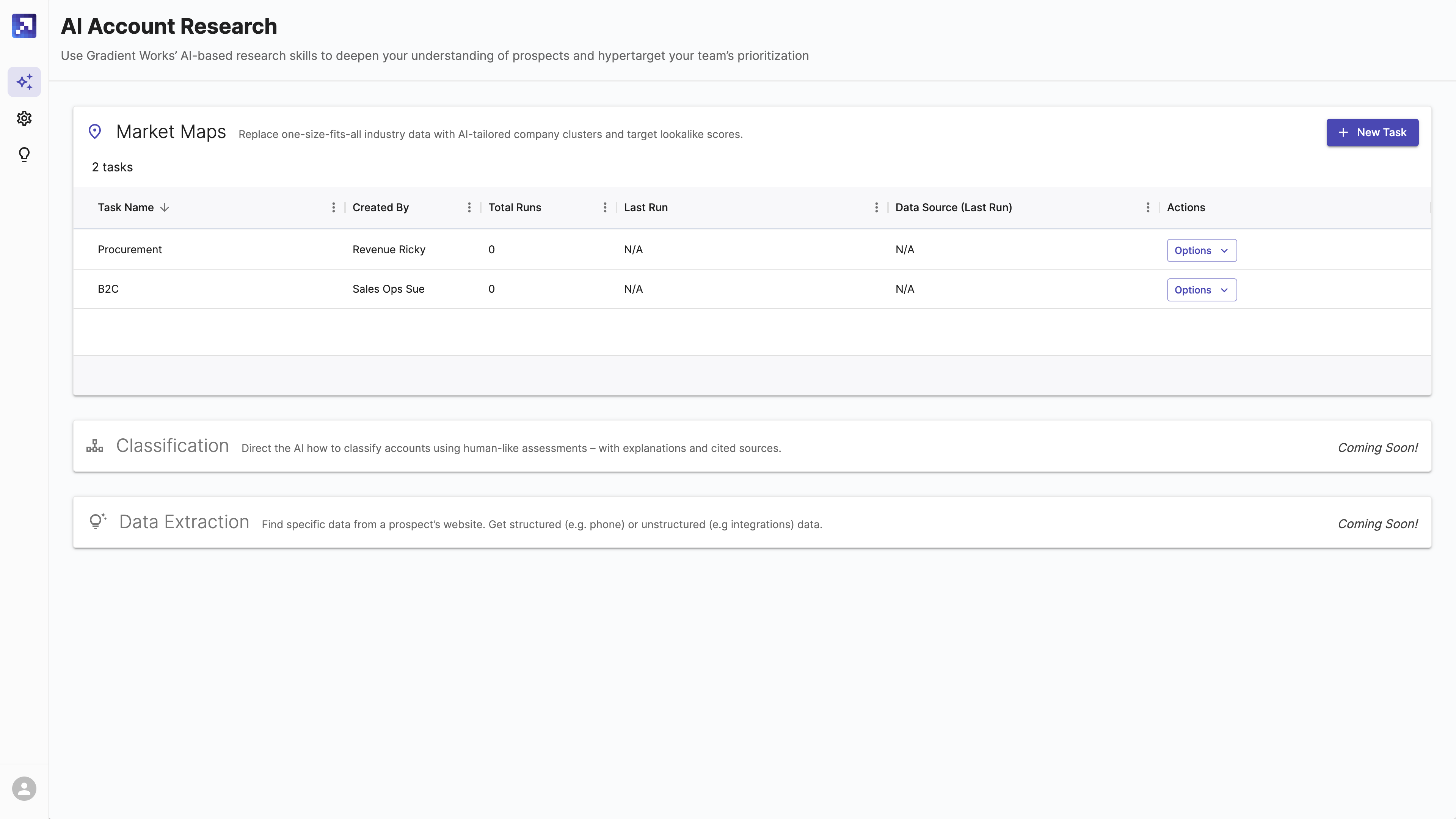Create a New Task
The width and height of the screenshot is (1456, 819).
tap(1372, 132)
